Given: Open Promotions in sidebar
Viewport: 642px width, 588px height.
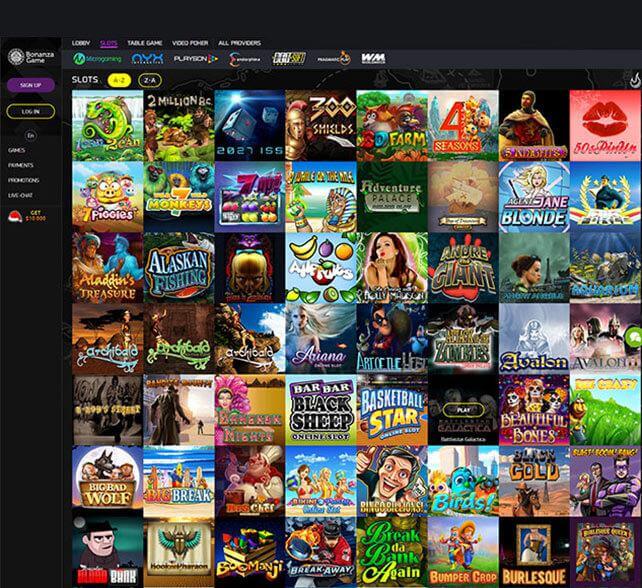Looking at the screenshot, I should coord(23,180).
